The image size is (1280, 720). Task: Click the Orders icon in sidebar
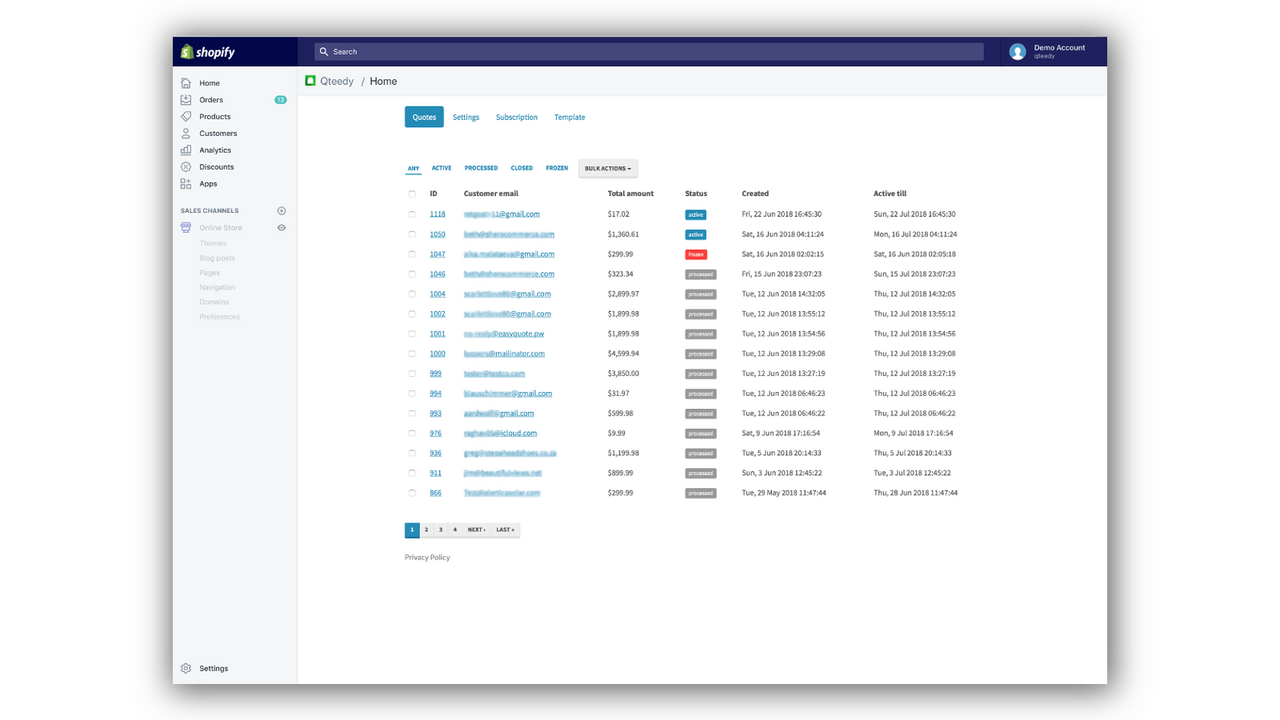[186, 100]
